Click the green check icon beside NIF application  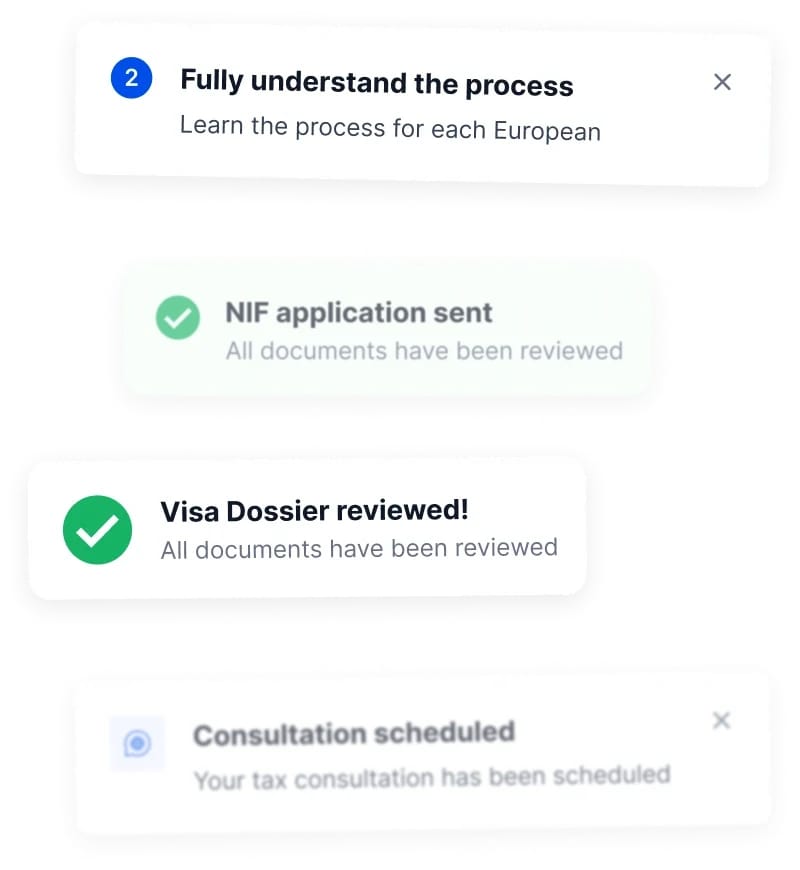click(x=177, y=318)
